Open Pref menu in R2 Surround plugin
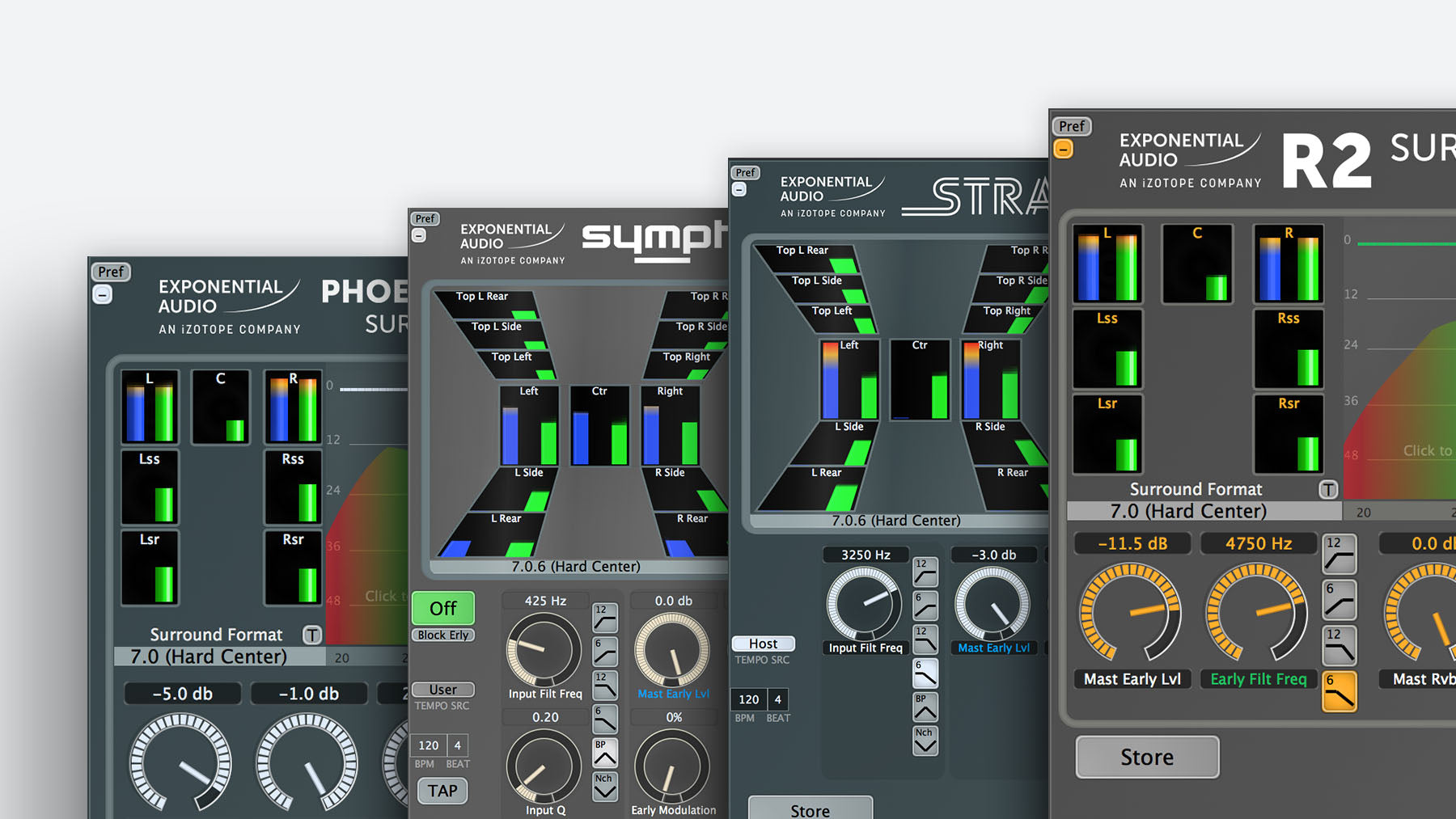This screenshot has height=819, width=1456. [1071, 126]
